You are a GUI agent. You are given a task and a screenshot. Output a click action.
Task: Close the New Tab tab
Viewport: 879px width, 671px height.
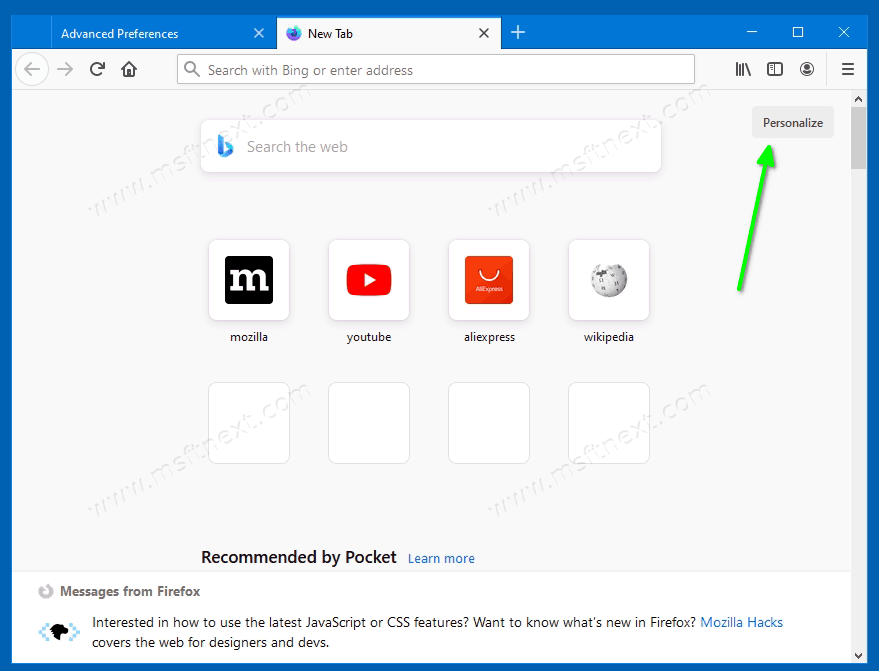(484, 33)
